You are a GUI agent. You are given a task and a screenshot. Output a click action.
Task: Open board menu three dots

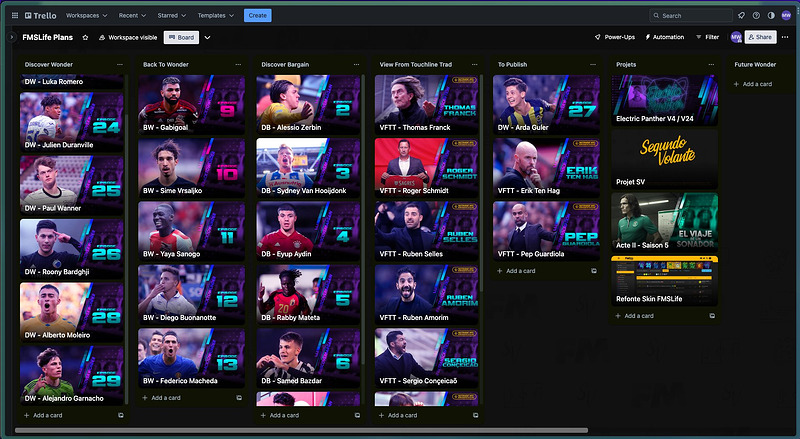785,37
